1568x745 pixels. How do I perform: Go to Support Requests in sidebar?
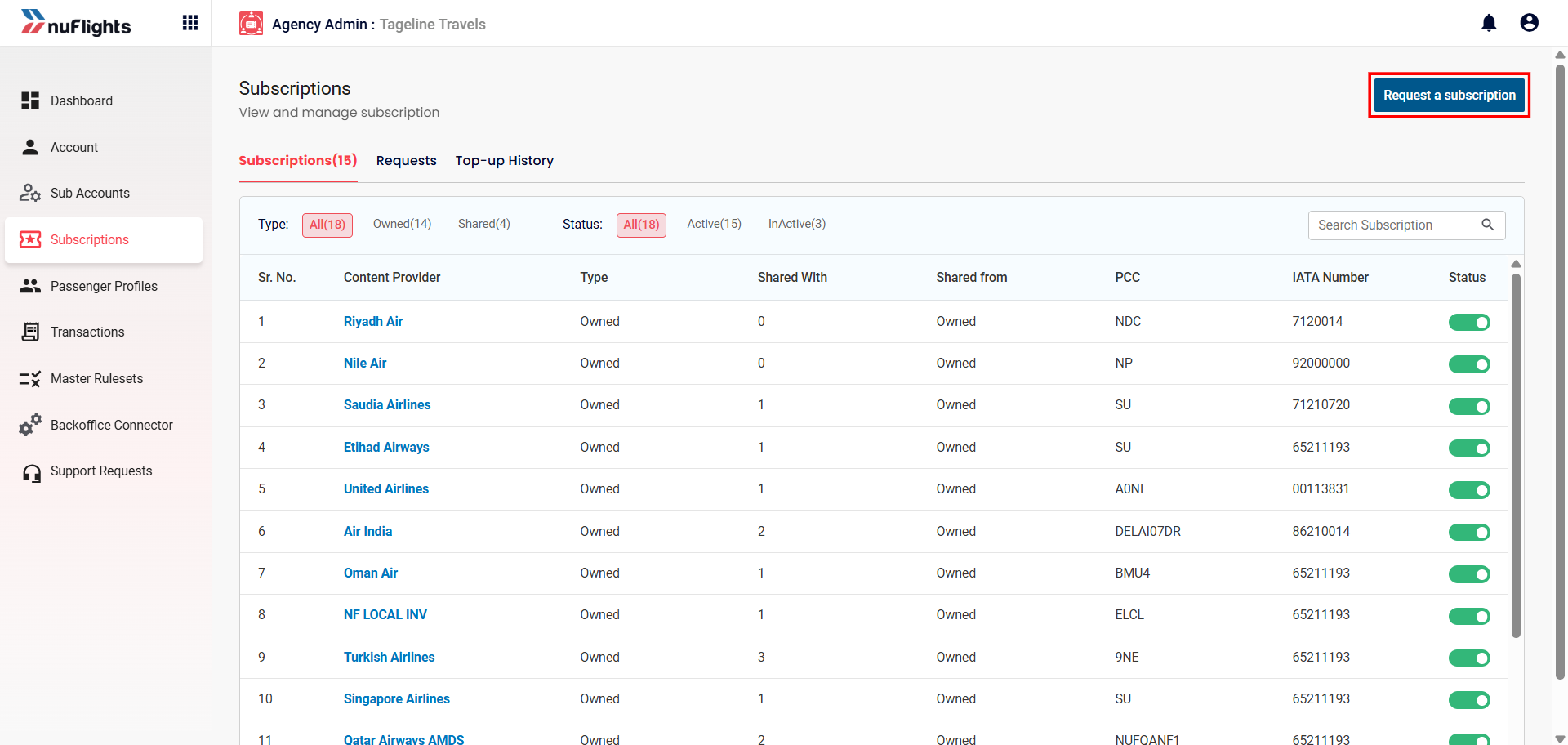tap(104, 471)
